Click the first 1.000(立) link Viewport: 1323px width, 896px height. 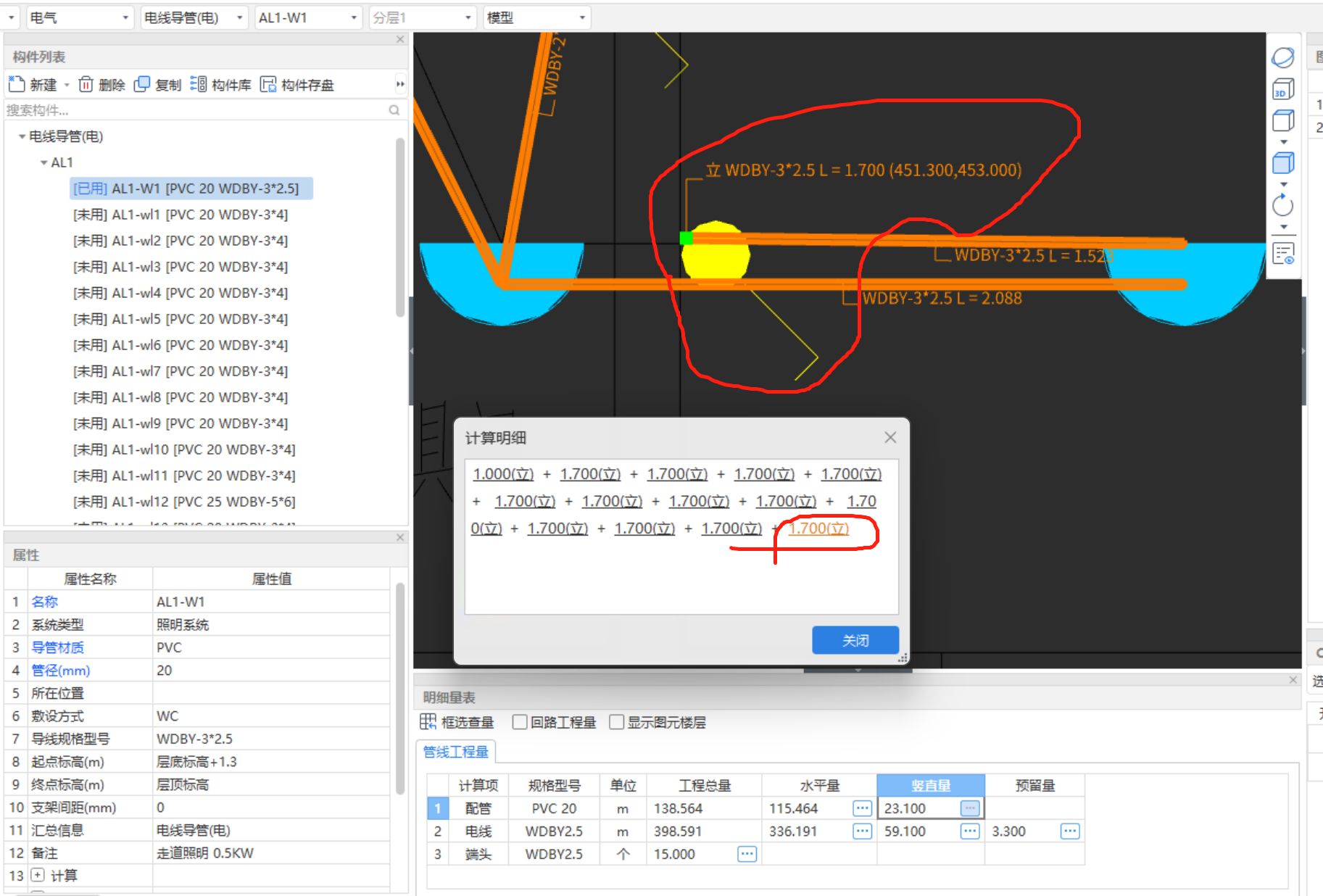click(x=503, y=474)
